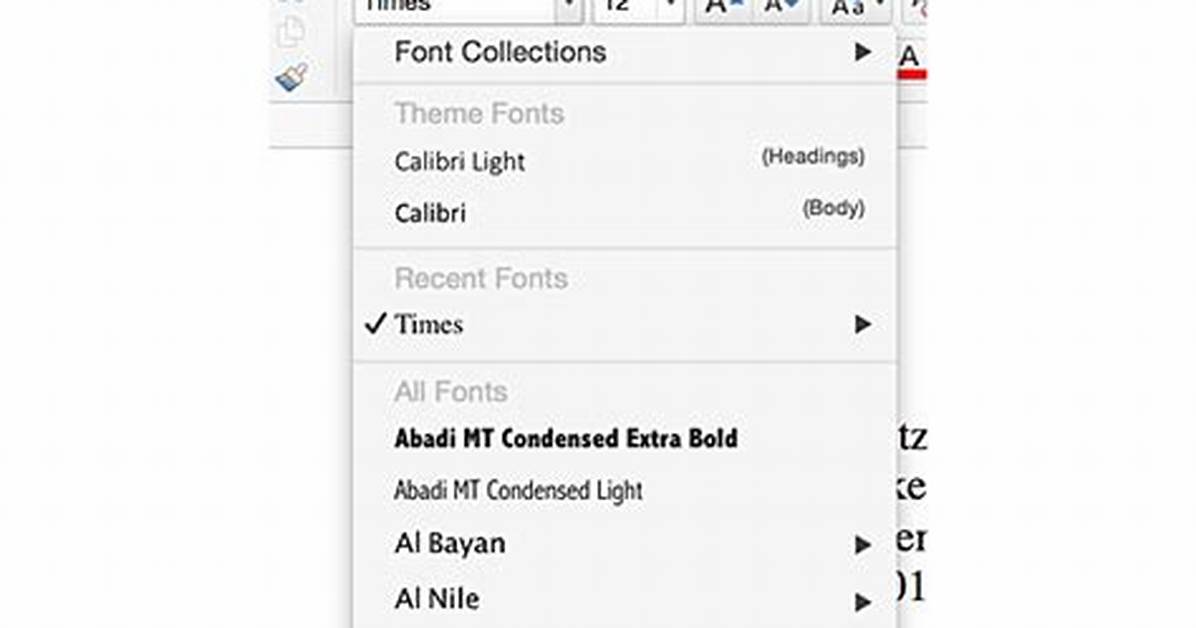Click the font size field showing 12
Viewport: 1196px width, 628px height.
627,9
